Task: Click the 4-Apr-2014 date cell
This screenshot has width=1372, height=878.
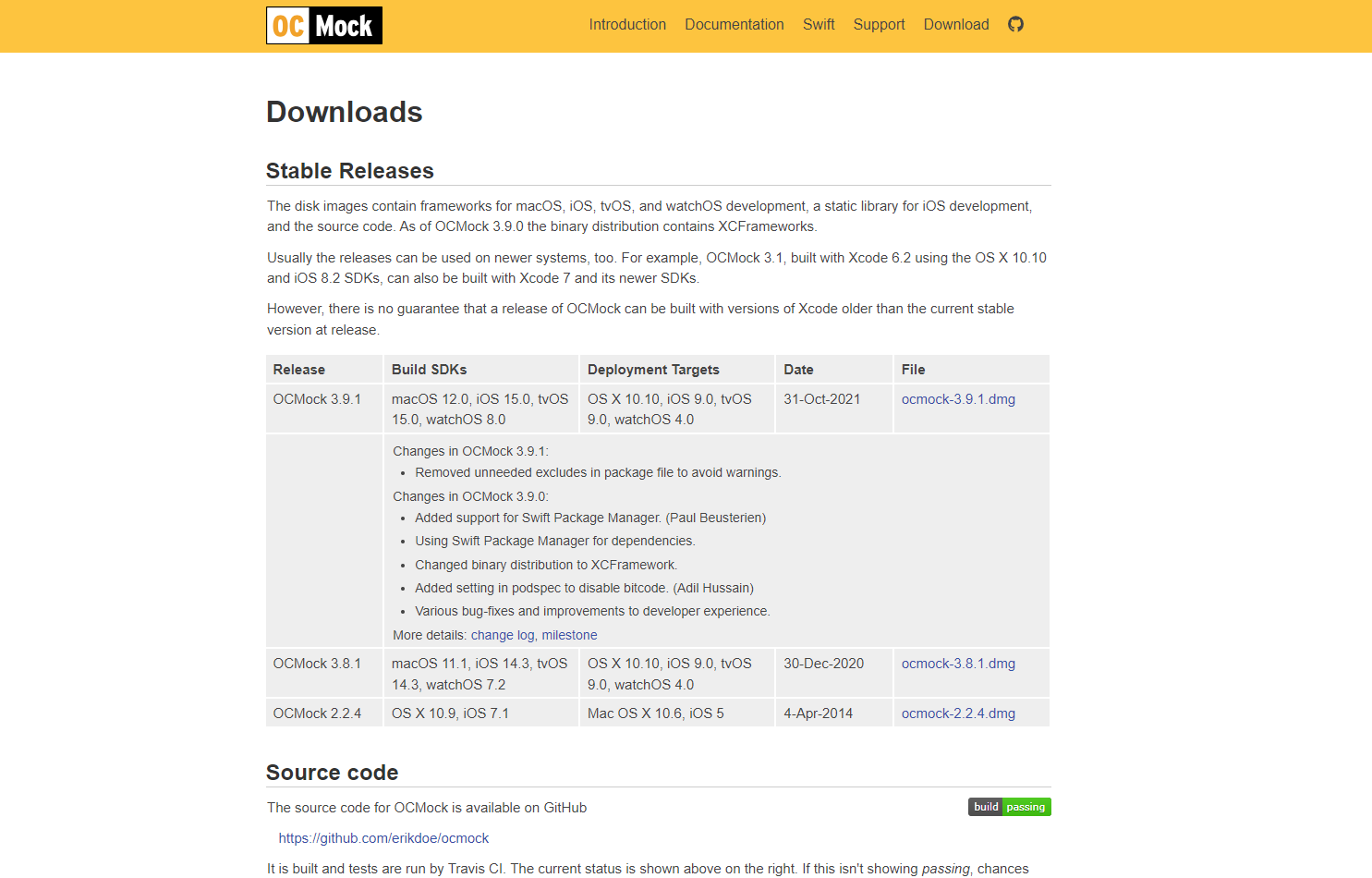Action: click(x=834, y=713)
